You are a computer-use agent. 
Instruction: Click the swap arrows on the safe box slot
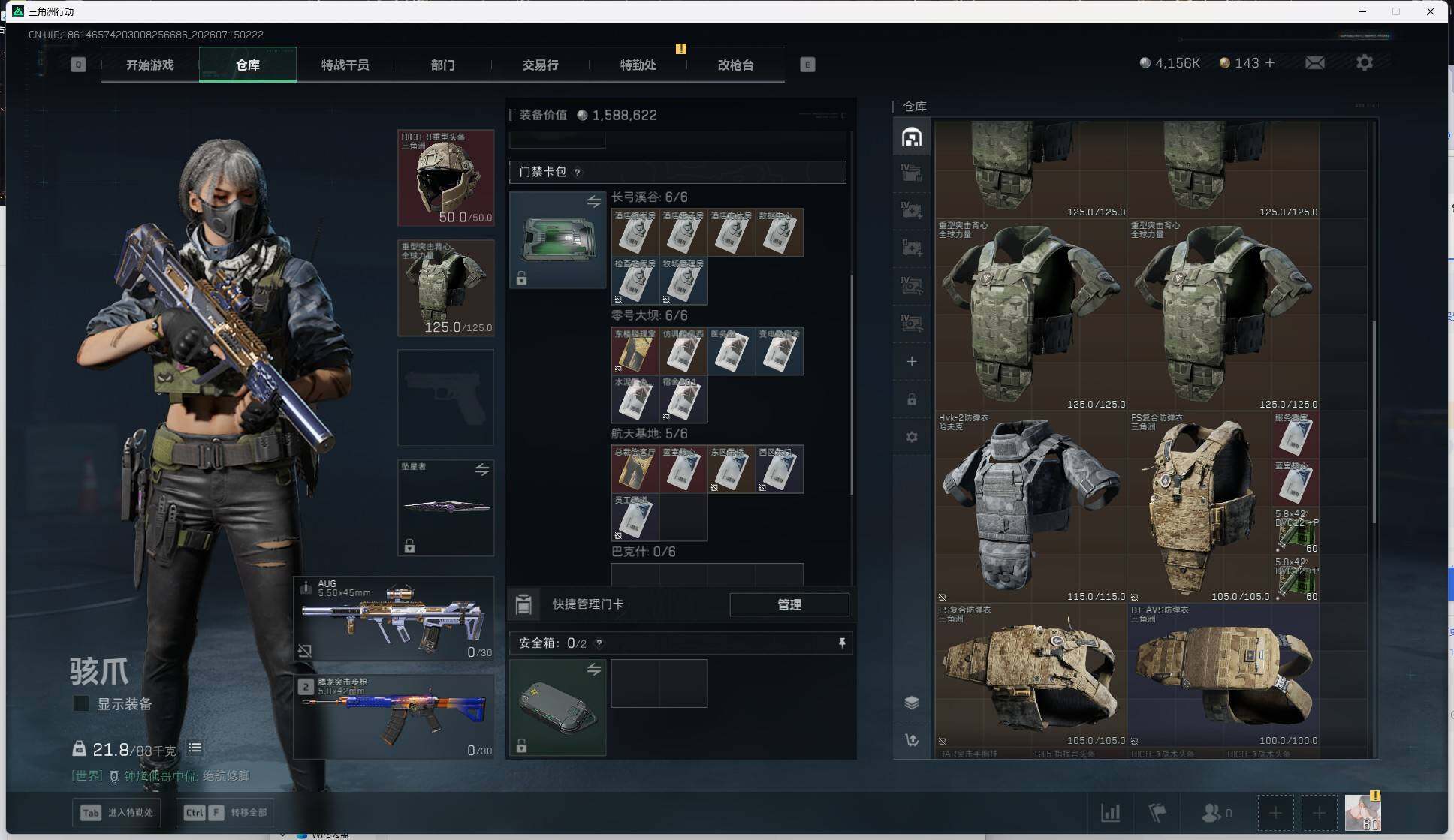[x=594, y=670]
